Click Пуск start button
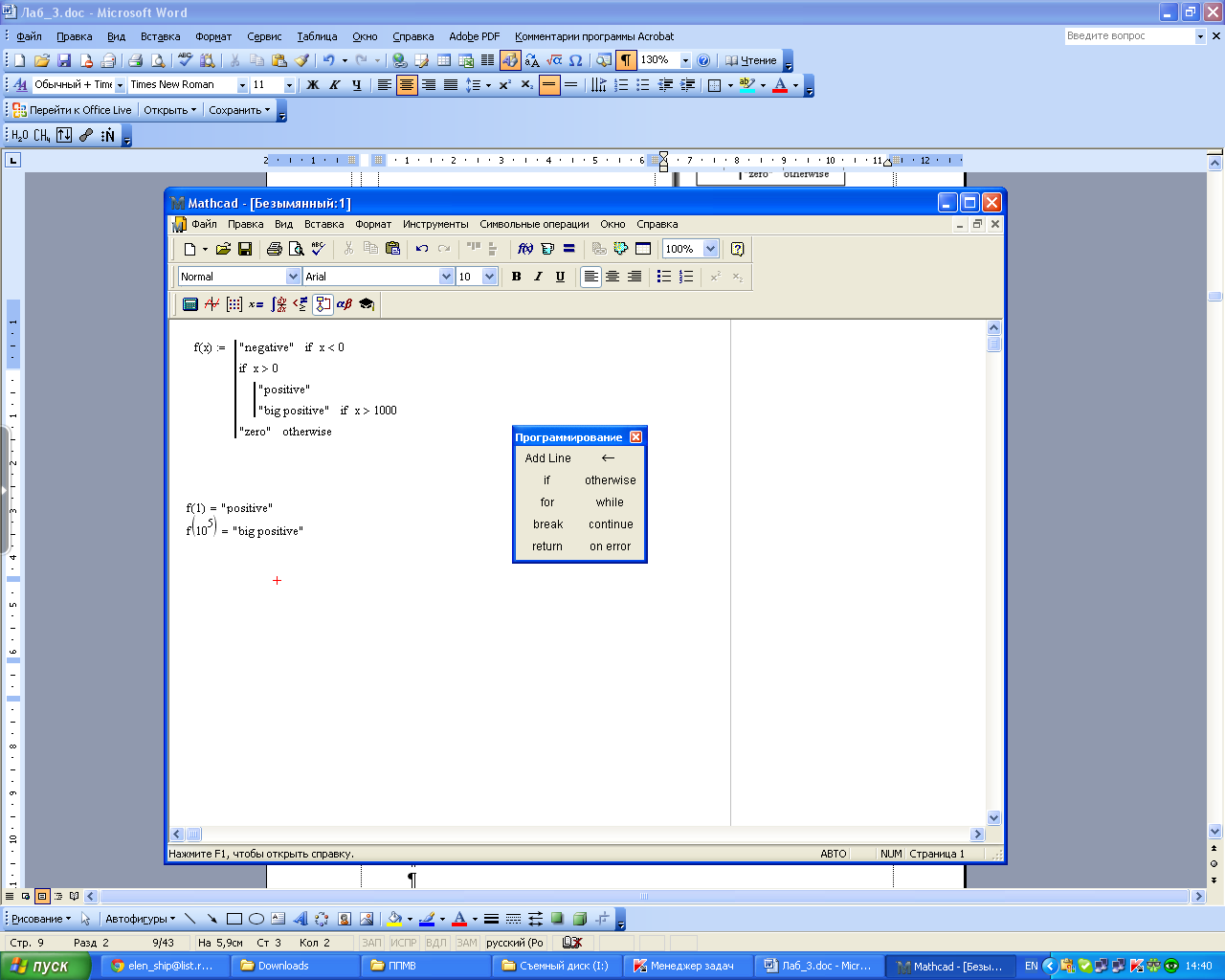The image size is (1225, 980). point(44,966)
